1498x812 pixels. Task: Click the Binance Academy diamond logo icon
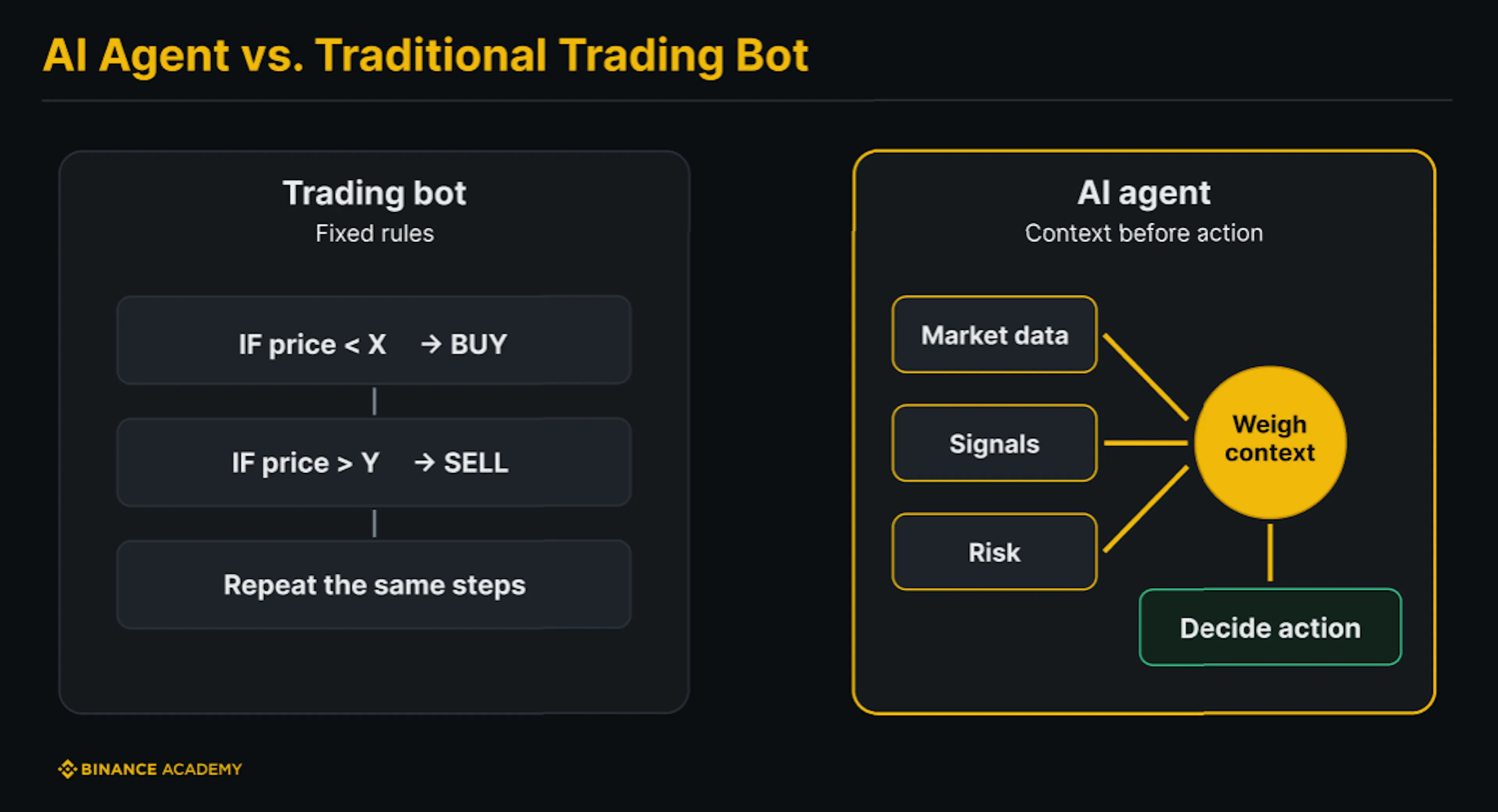click(x=67, y=769)
